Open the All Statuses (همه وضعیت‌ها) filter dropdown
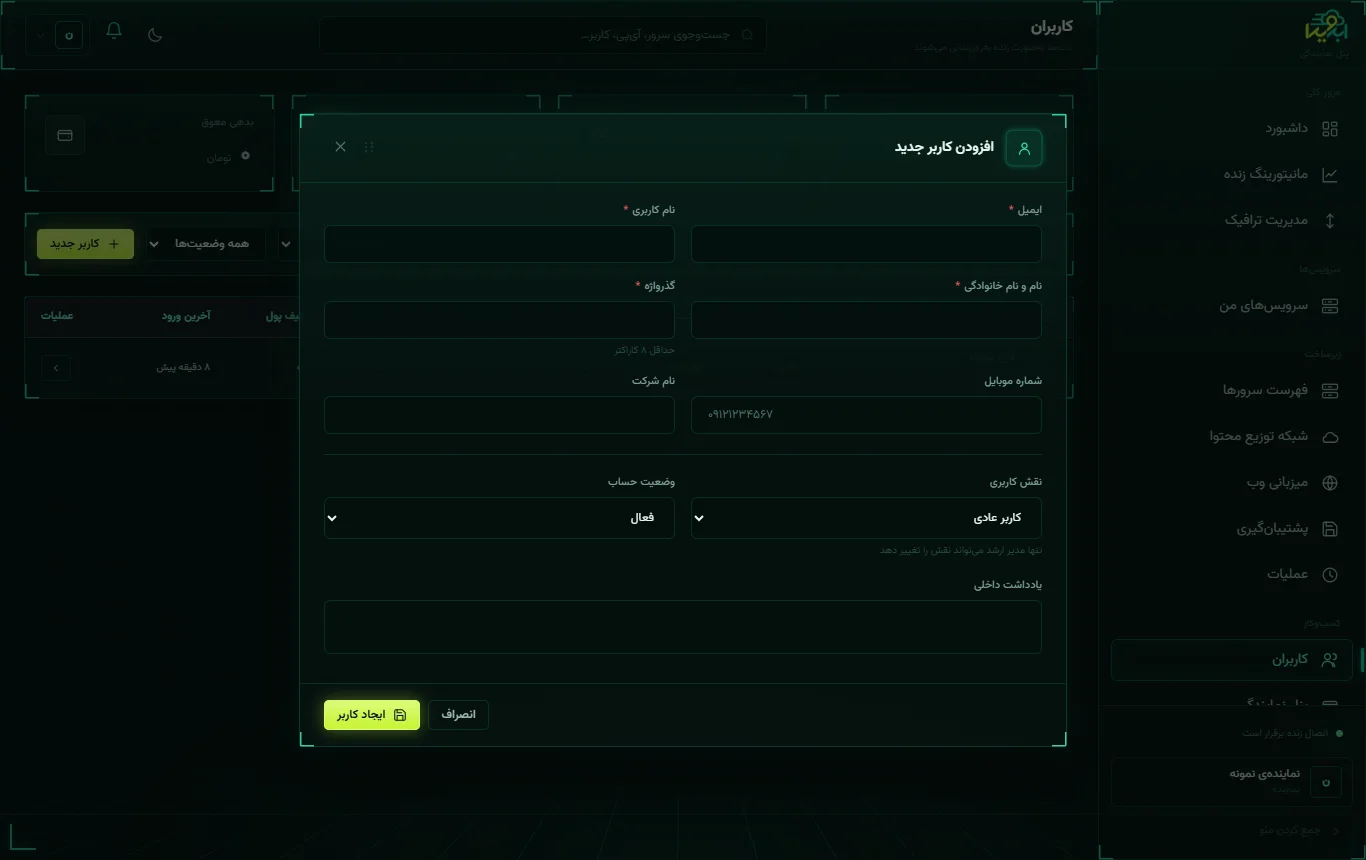This screenshot has width=1366, height=860. point(206,244)
